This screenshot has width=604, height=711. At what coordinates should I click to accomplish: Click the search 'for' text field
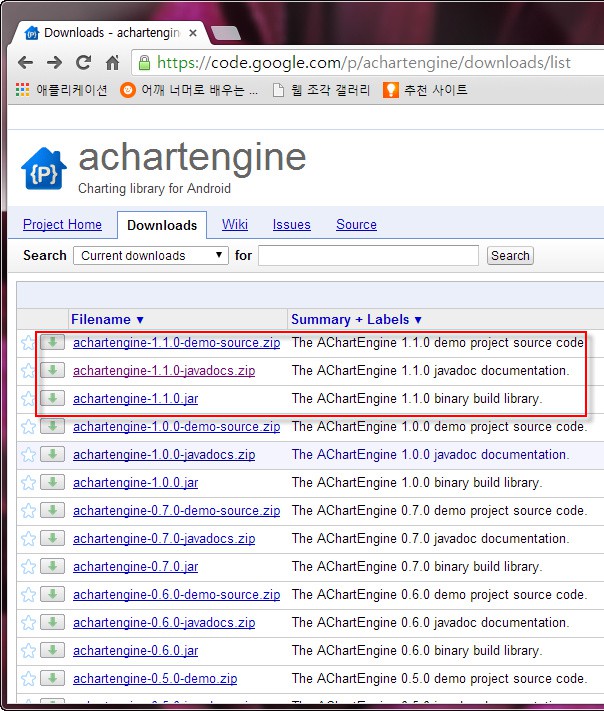pos(368,255)
